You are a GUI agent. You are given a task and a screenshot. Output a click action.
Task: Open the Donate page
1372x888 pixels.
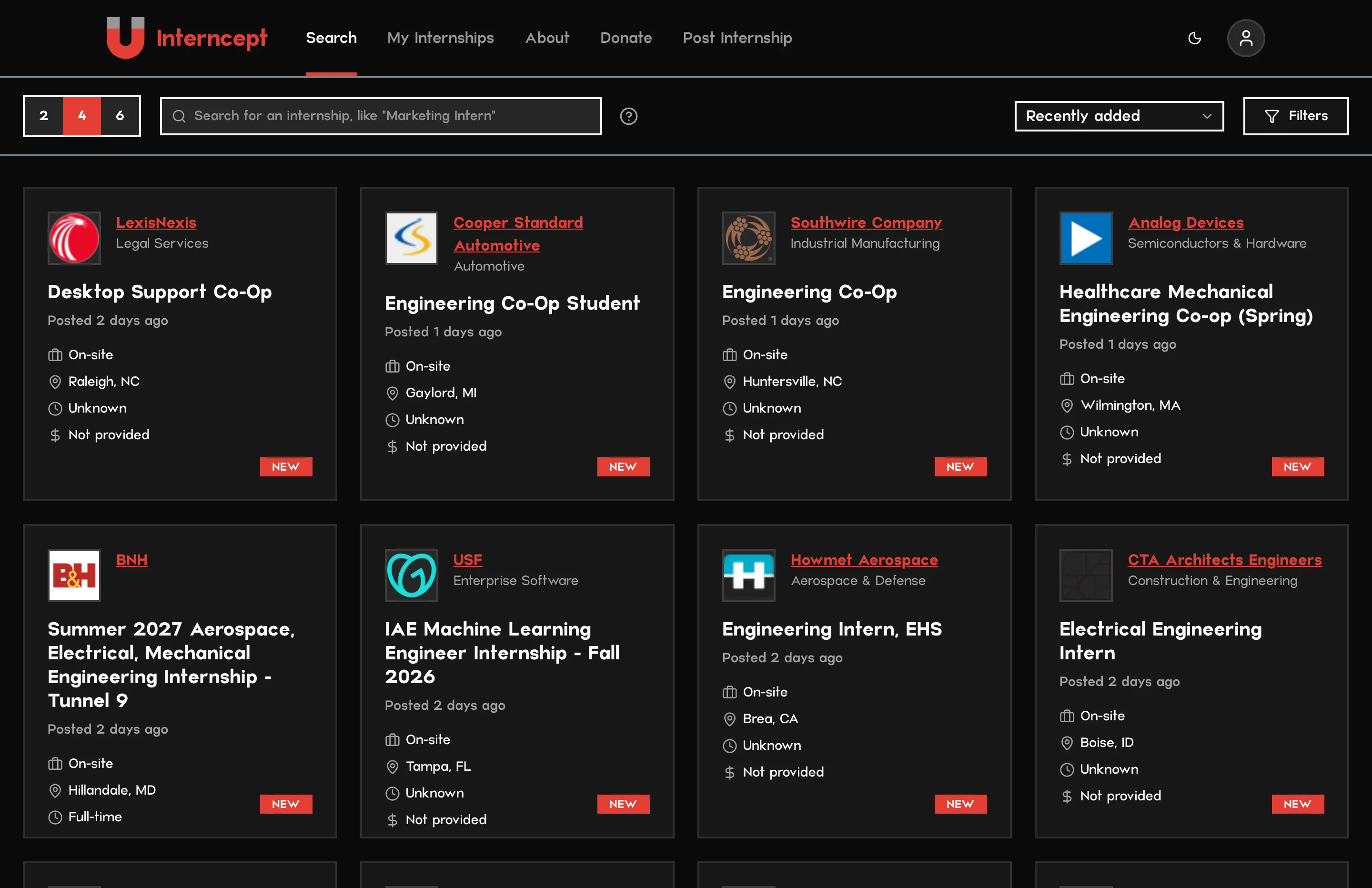tap(626, 38)
